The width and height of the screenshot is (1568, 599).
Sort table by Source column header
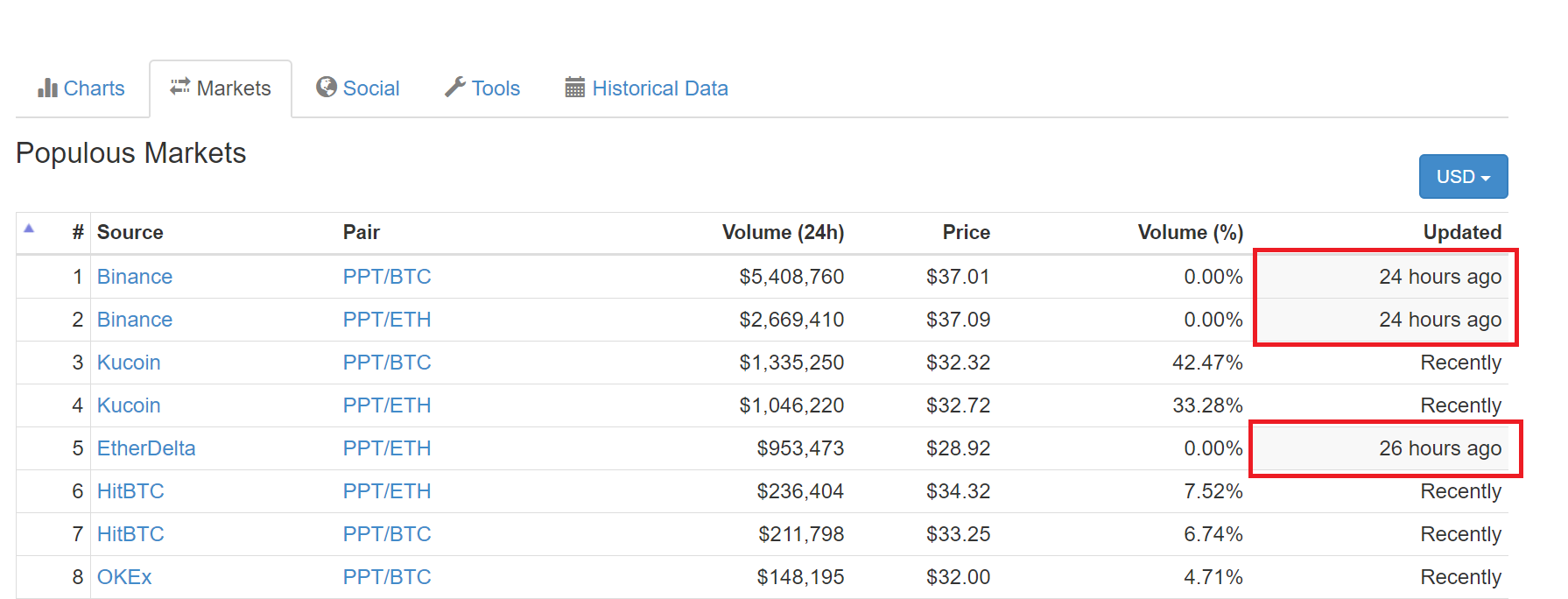point(130,232)
